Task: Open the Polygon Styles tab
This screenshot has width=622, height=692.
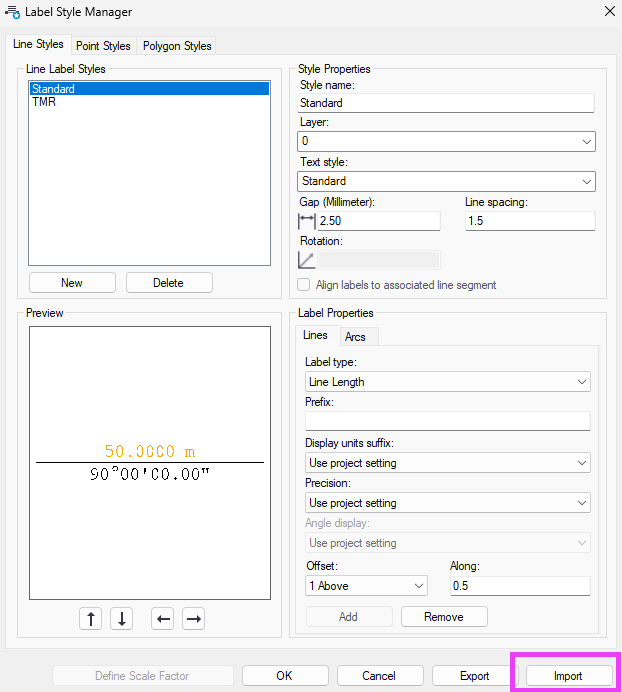Action: (x=177, y=46)
